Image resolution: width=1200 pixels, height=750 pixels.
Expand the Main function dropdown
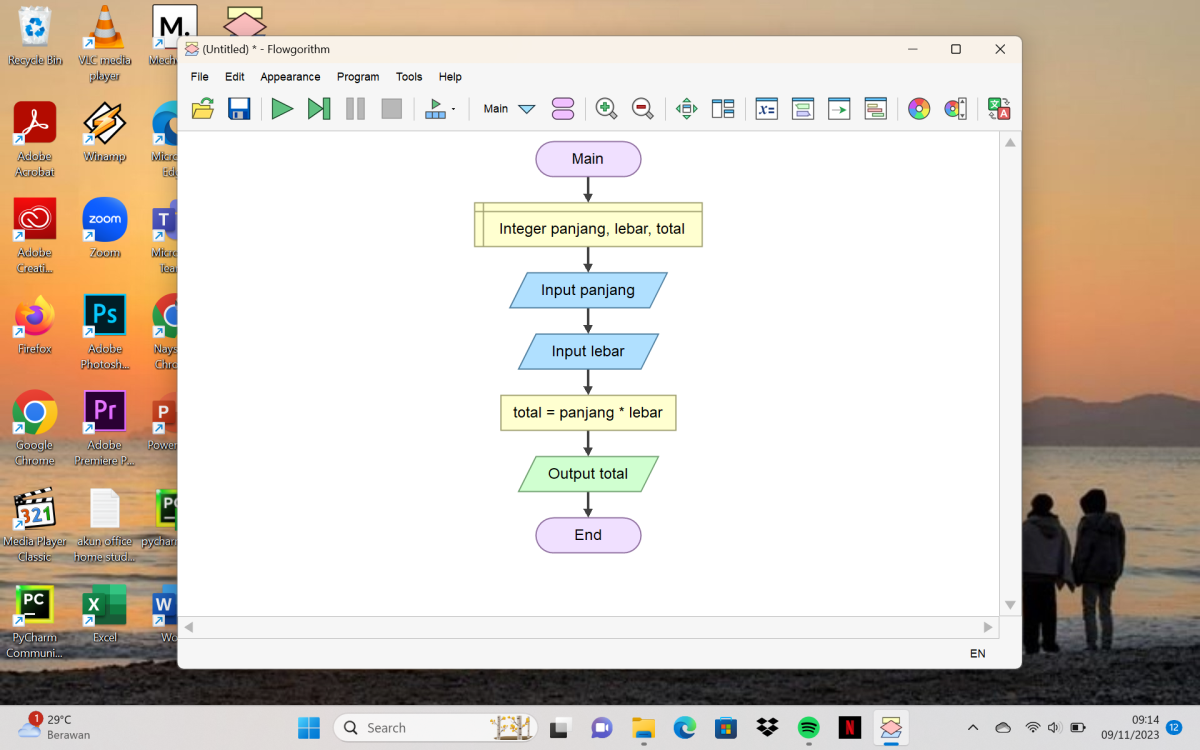point(526,110)
